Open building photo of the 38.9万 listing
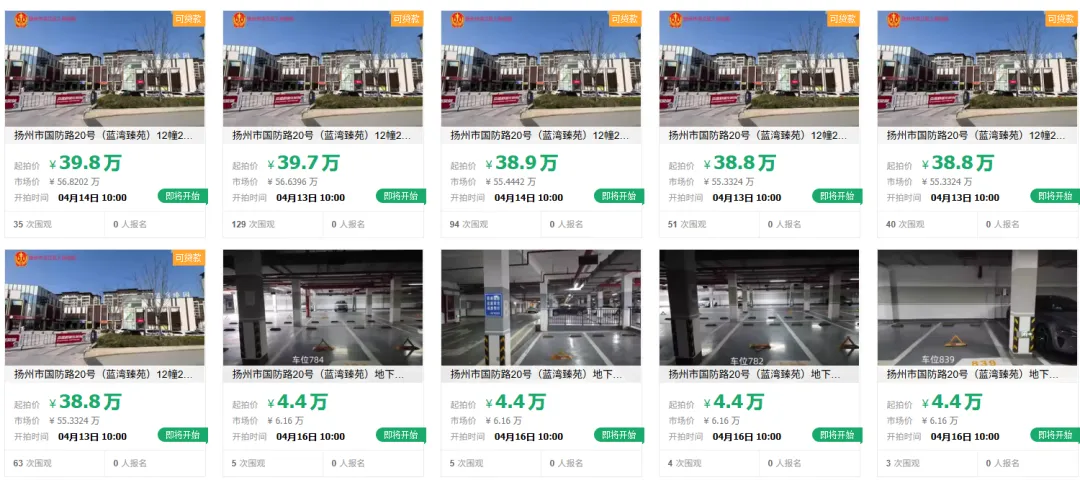The image size is (1080, 480). [x=541, y=68]
